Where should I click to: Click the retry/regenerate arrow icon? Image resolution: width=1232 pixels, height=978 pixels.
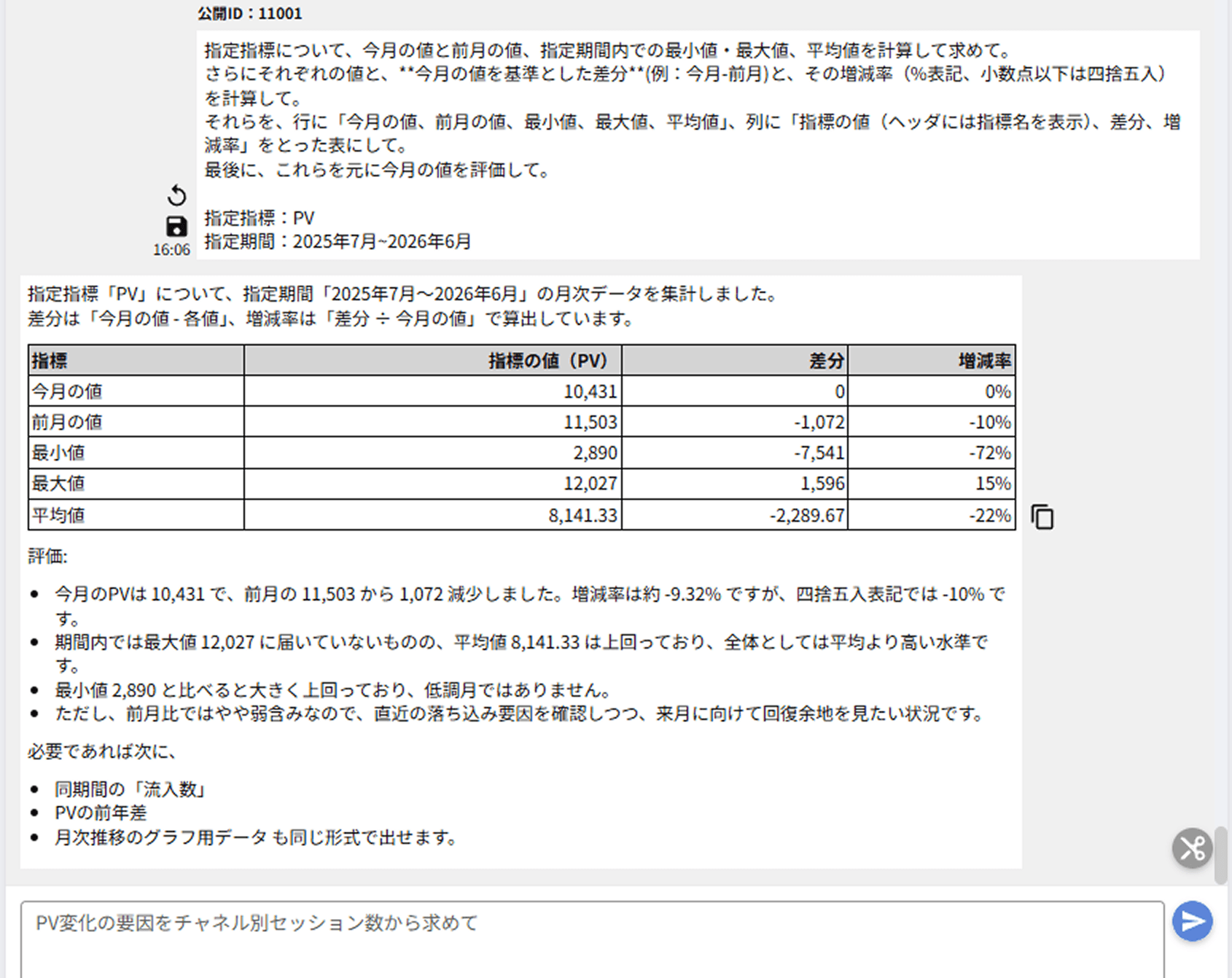coord(176,195)
